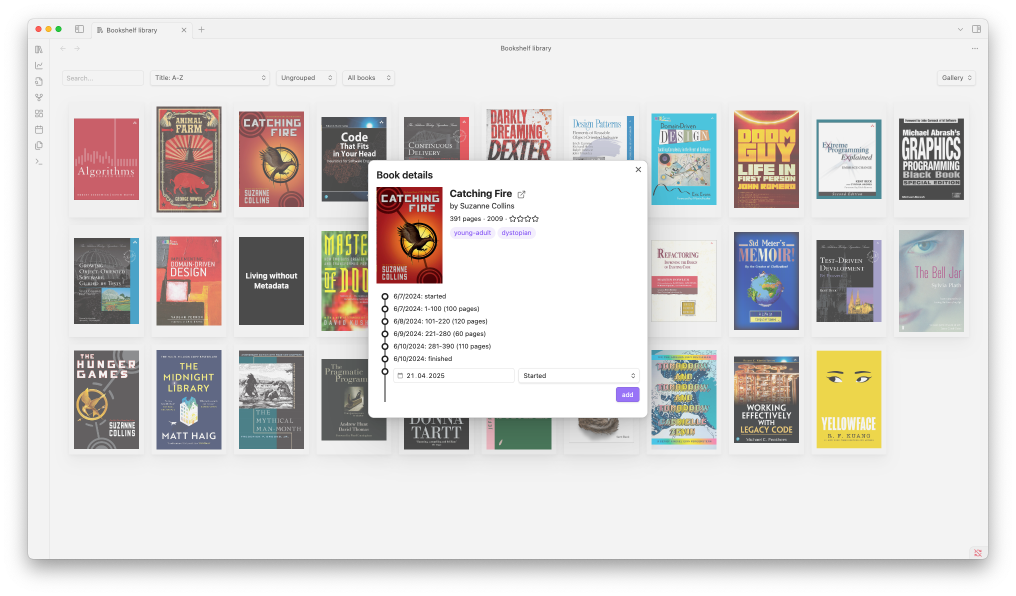Click the graph view icon in sidebar
Viewport: 1016px width, 596px height.
click(39, 98)
